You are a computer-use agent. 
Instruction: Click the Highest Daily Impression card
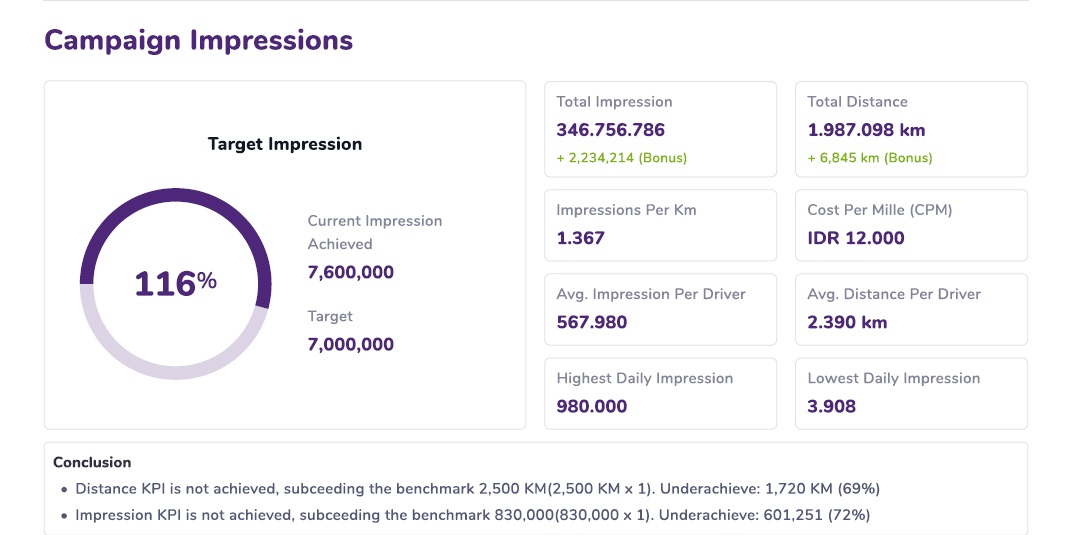pyautogui.click(x=660, y=393)
